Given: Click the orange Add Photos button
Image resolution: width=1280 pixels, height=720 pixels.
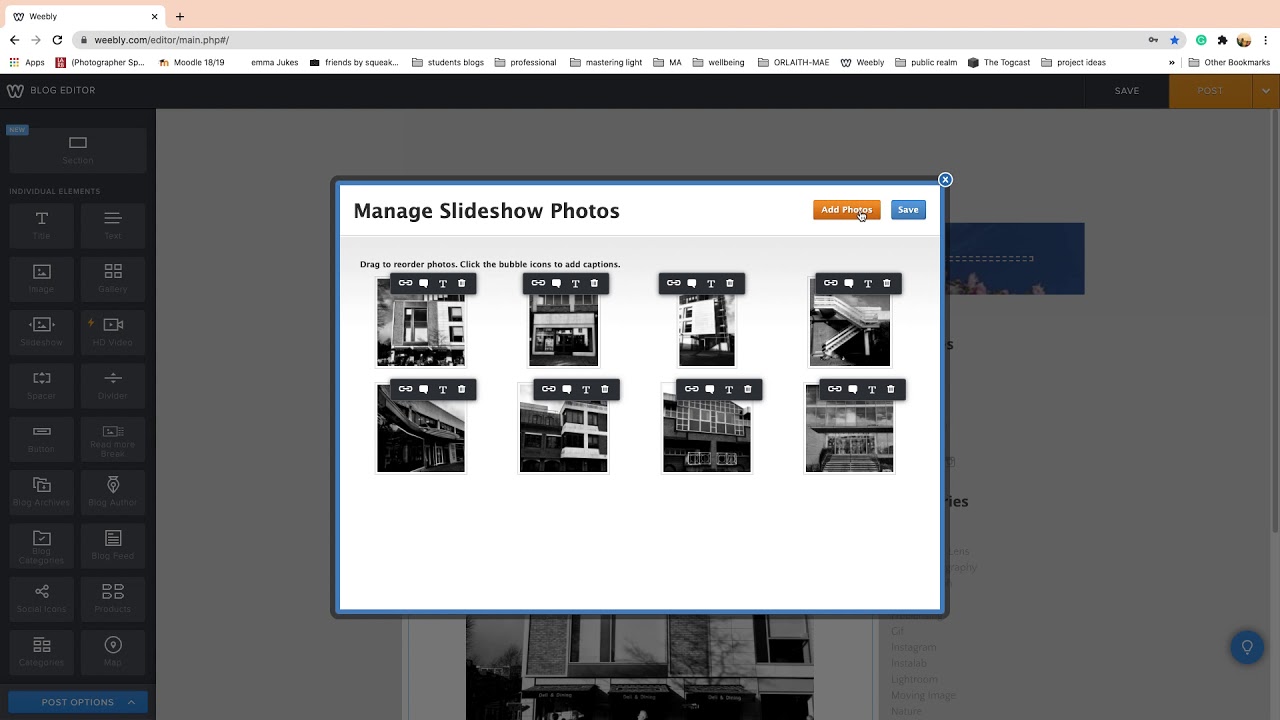Looking at the screenshot, I should tap(846, 210).
